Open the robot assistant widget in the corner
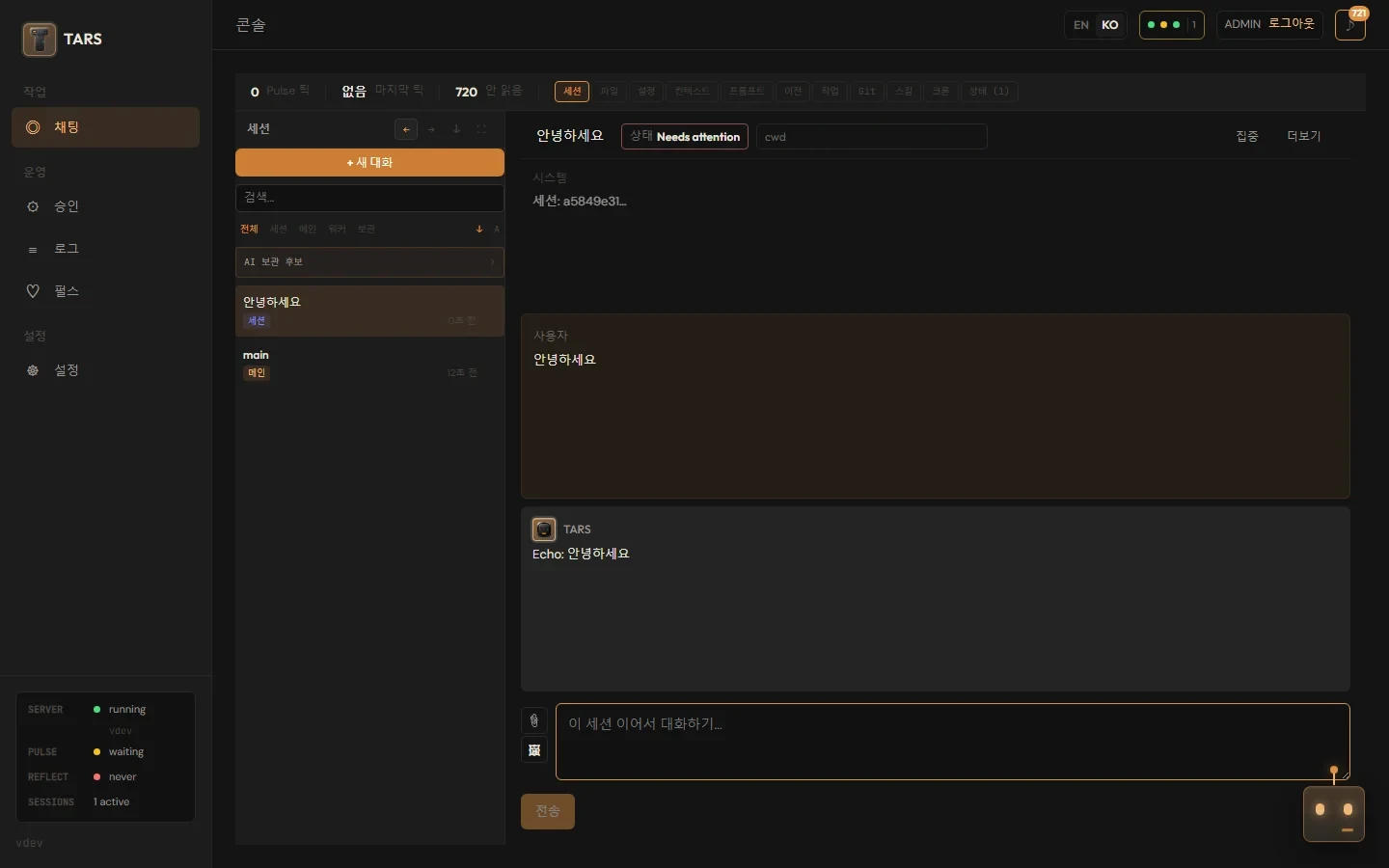 pos(1334,814)
